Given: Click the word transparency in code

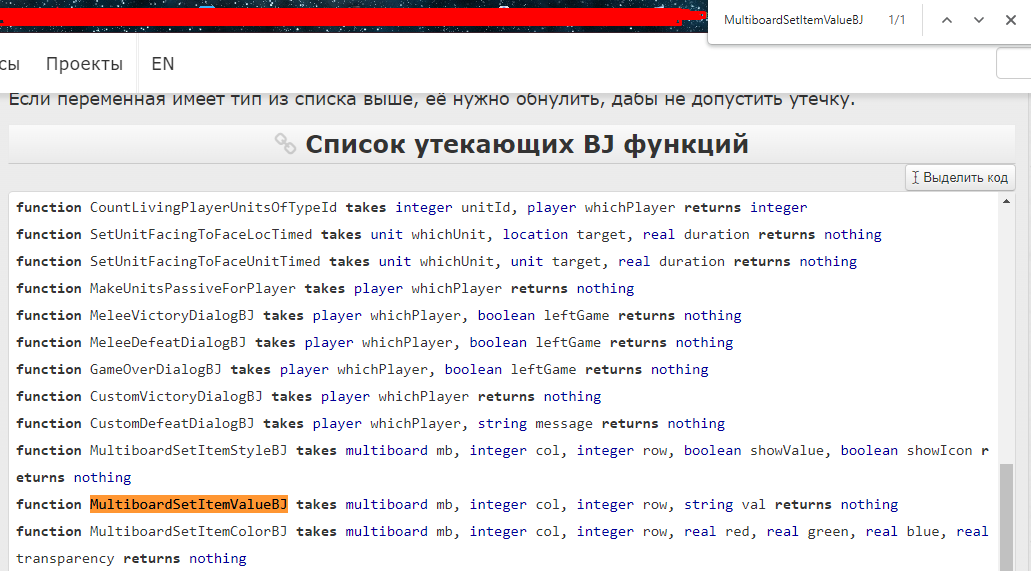Looking at the screenshot, I should [65, 559].
